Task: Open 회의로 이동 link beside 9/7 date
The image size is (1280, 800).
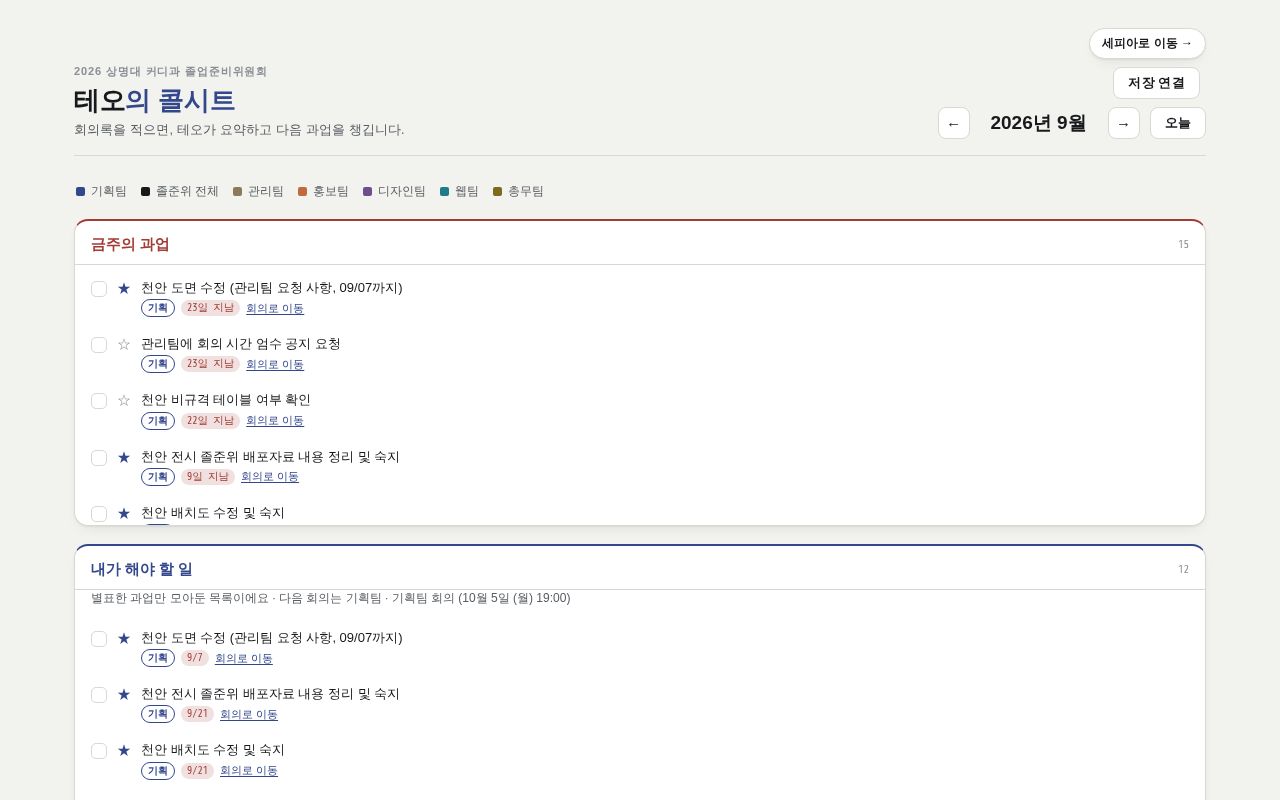Action: pos(244,658)
